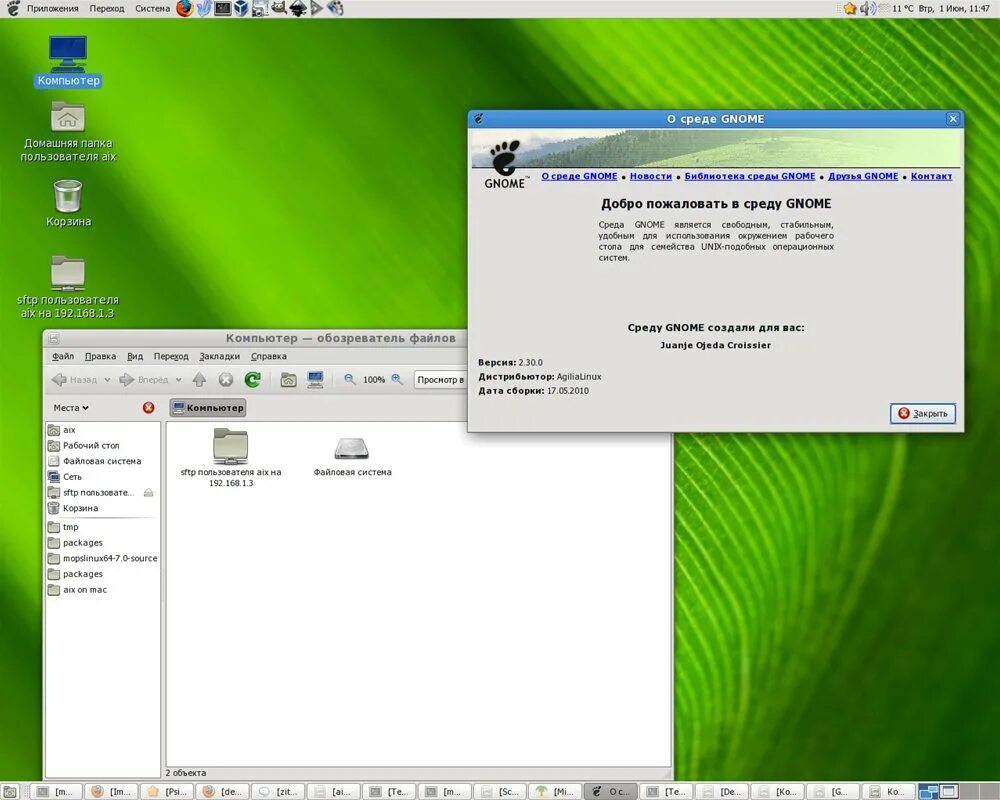
Task: Open the Места sidebar dropdown
Action: point(71,407)
